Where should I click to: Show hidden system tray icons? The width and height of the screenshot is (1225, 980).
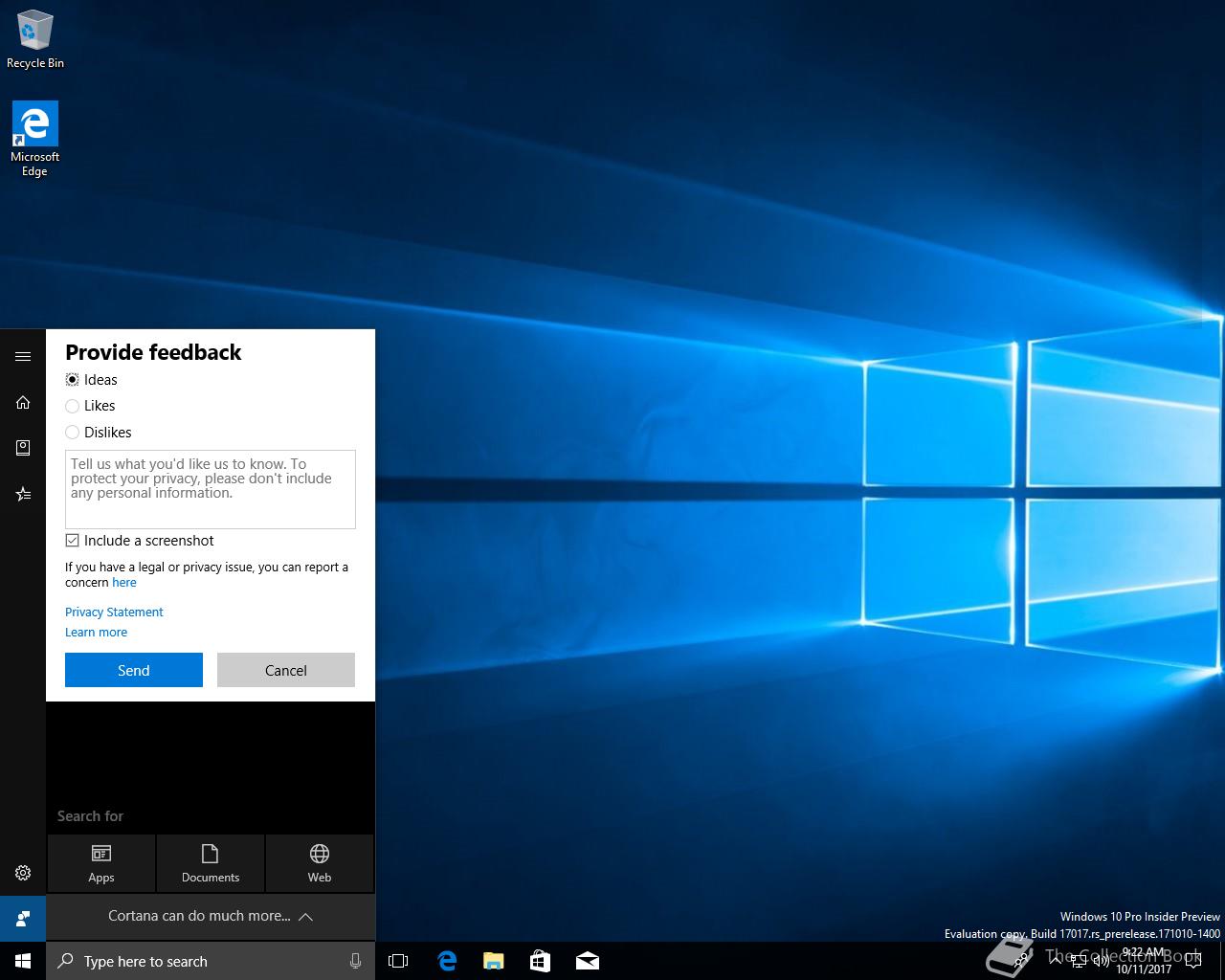pyautogui.click(x=1055, y=961)
